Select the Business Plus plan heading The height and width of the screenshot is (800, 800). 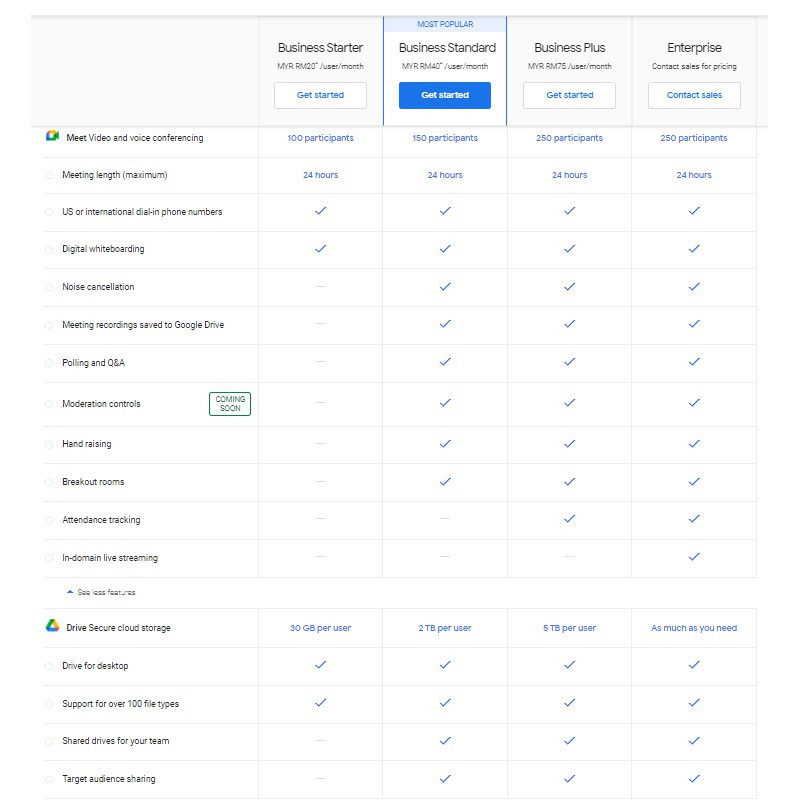pyautogui.click(x=569, y=48)
